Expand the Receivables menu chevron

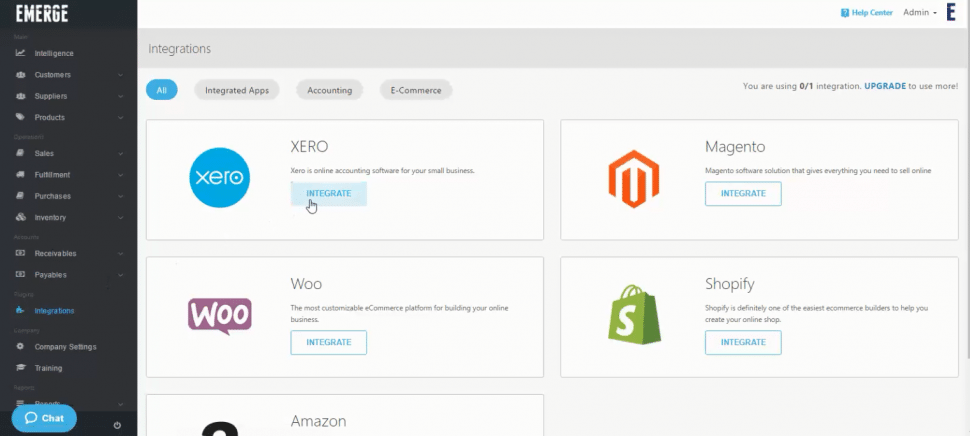tap(120, 254)
